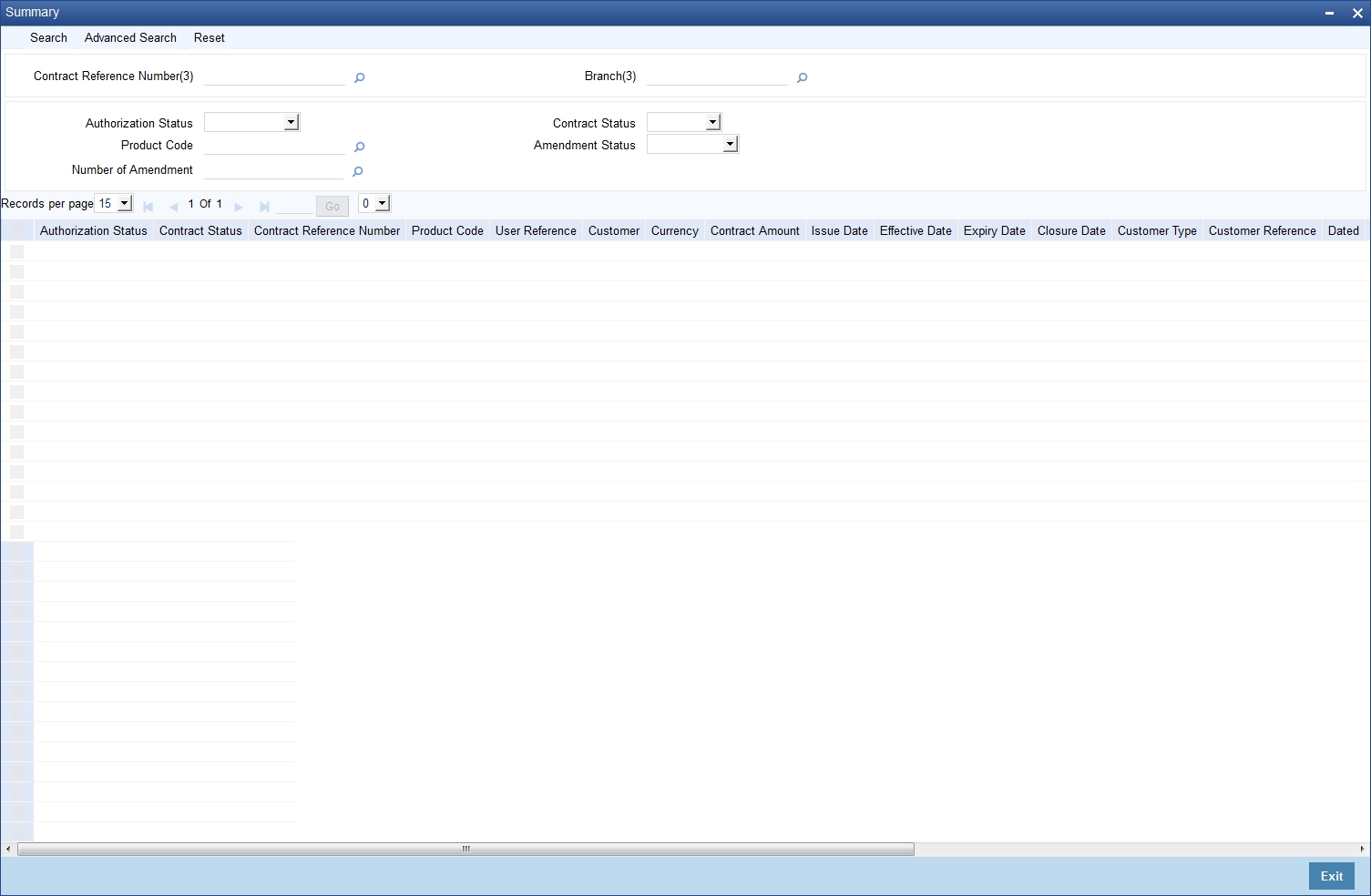This screenshot has width=1371, height=896.
Task: Open the Number of Amendment lookup icon
Action: (x=357, y=172)
